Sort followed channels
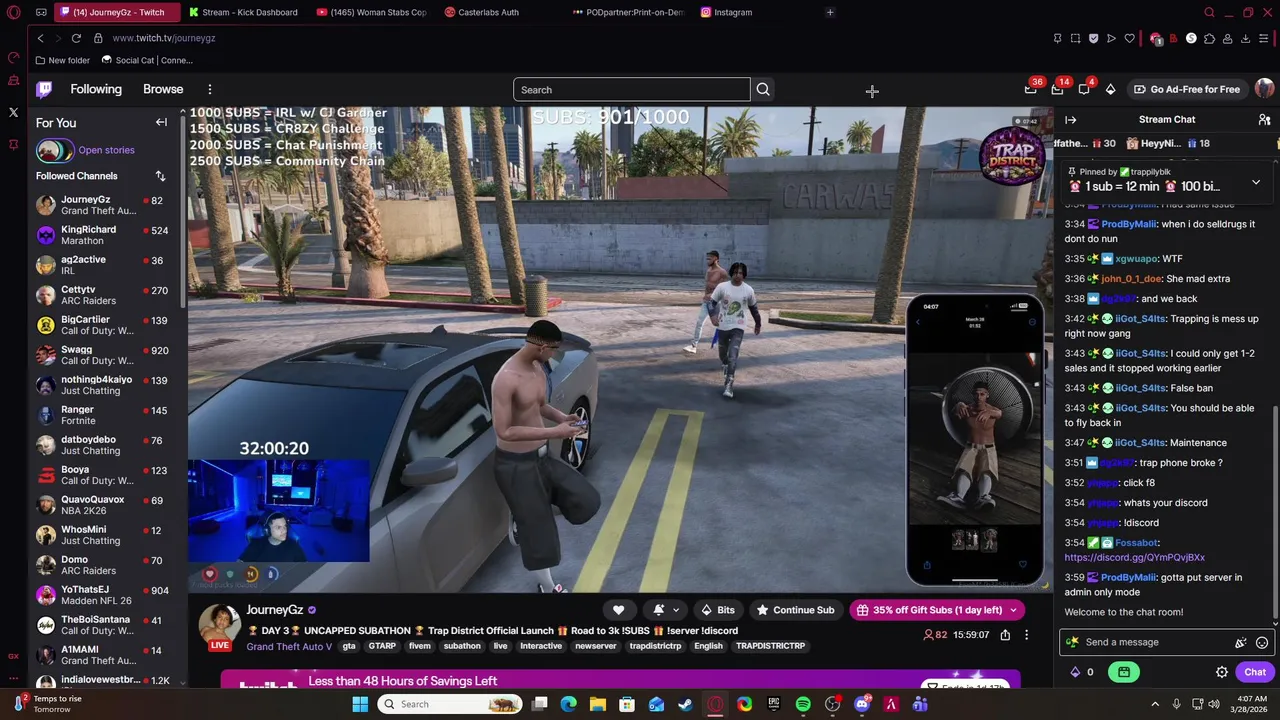This screenshot has width=1280, height=720. (160, 176)
